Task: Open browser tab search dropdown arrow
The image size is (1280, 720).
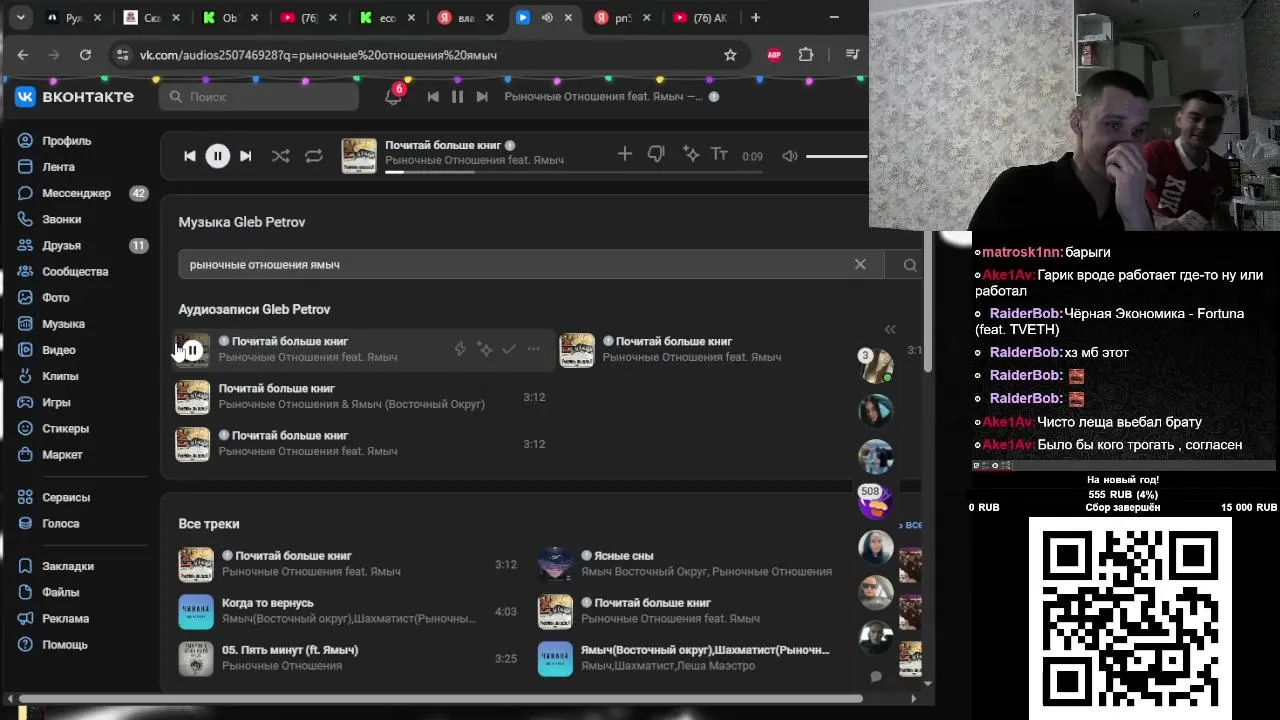Action: pyautogui.click(x=21, y=17)
